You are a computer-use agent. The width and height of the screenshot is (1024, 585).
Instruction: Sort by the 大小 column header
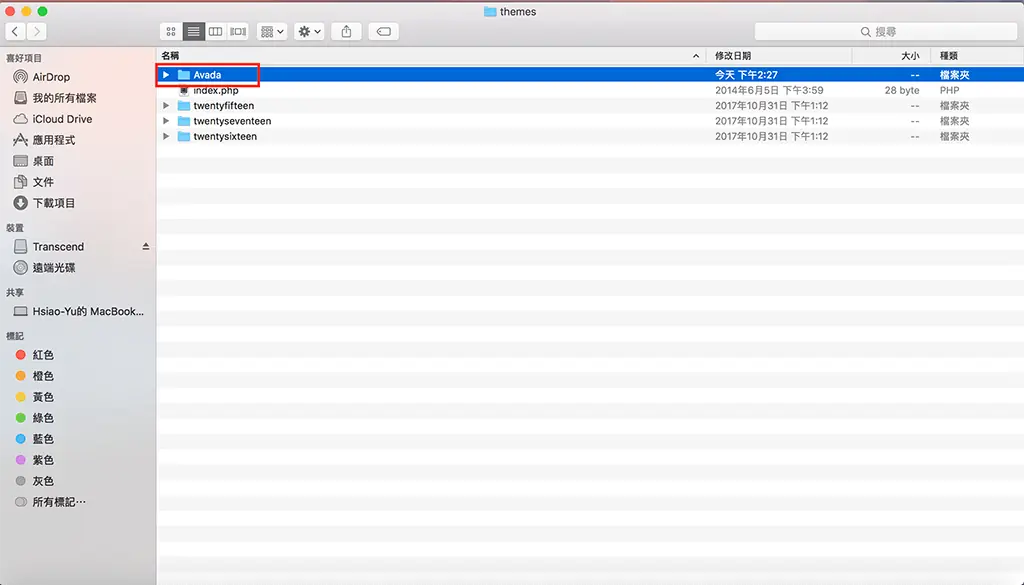(x=892, y=56)
